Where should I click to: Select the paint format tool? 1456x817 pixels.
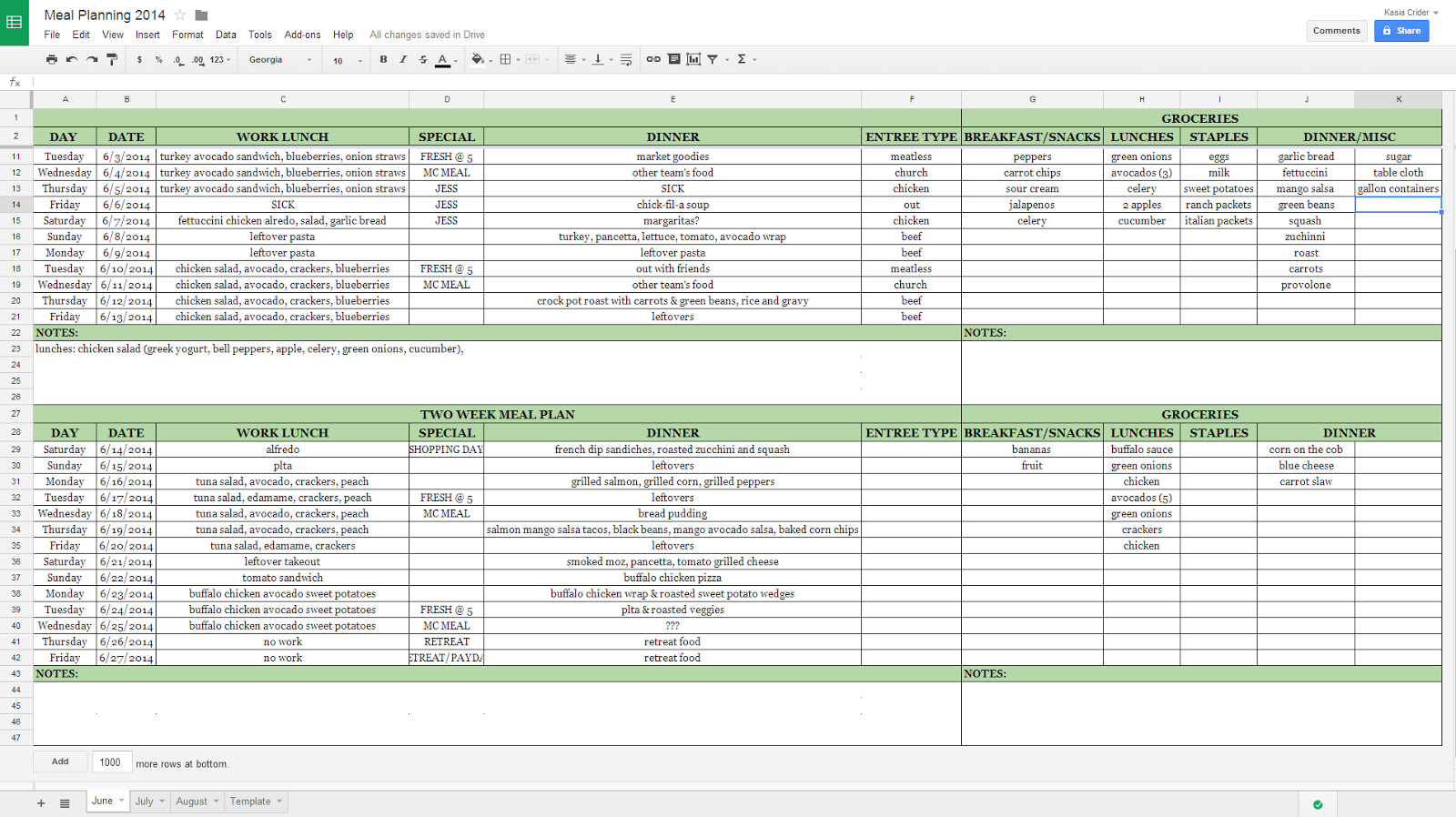pos(112,59)
